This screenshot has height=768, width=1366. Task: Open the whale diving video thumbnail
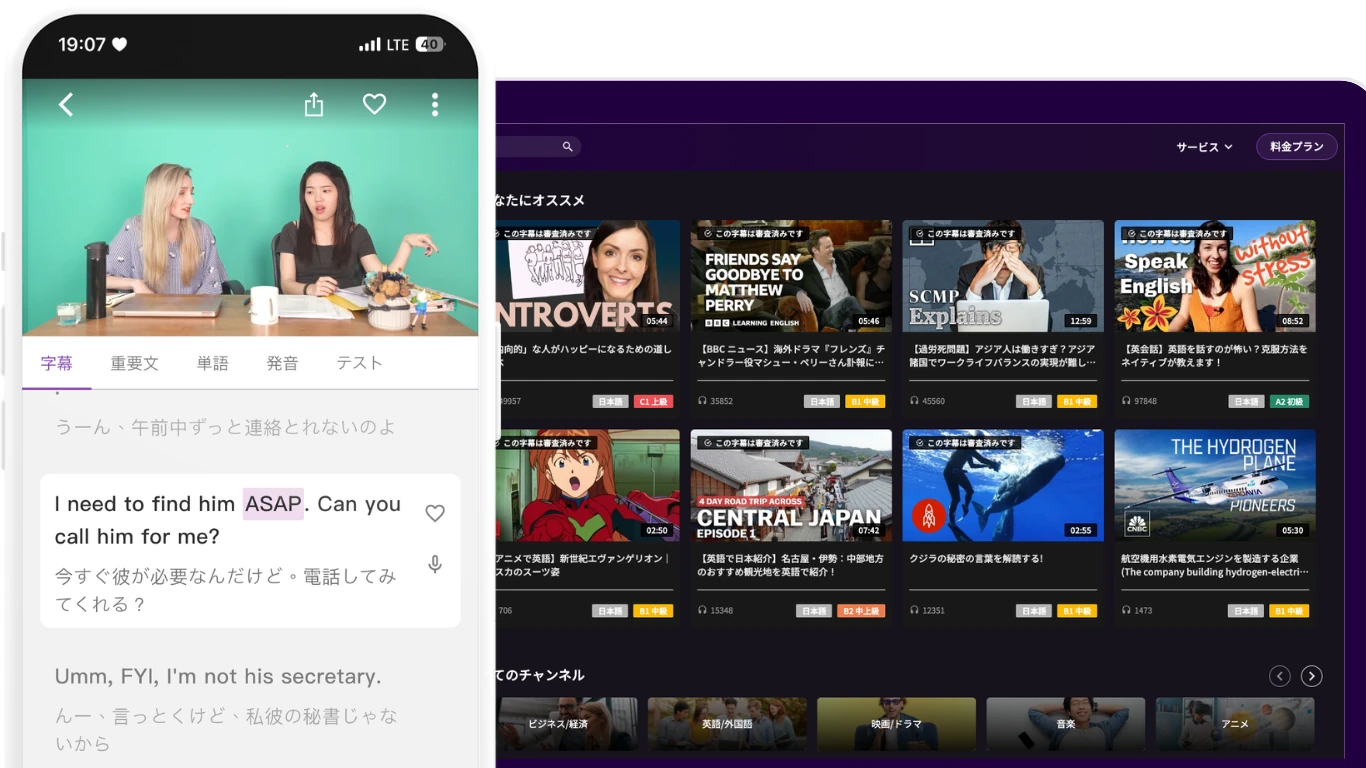[x=1003, y=486]
